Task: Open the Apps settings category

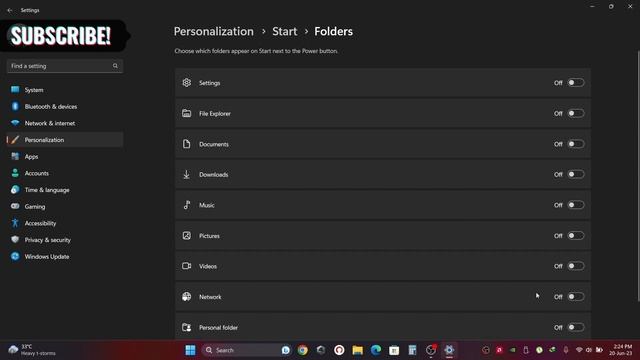Action: (x=65, y=157)
